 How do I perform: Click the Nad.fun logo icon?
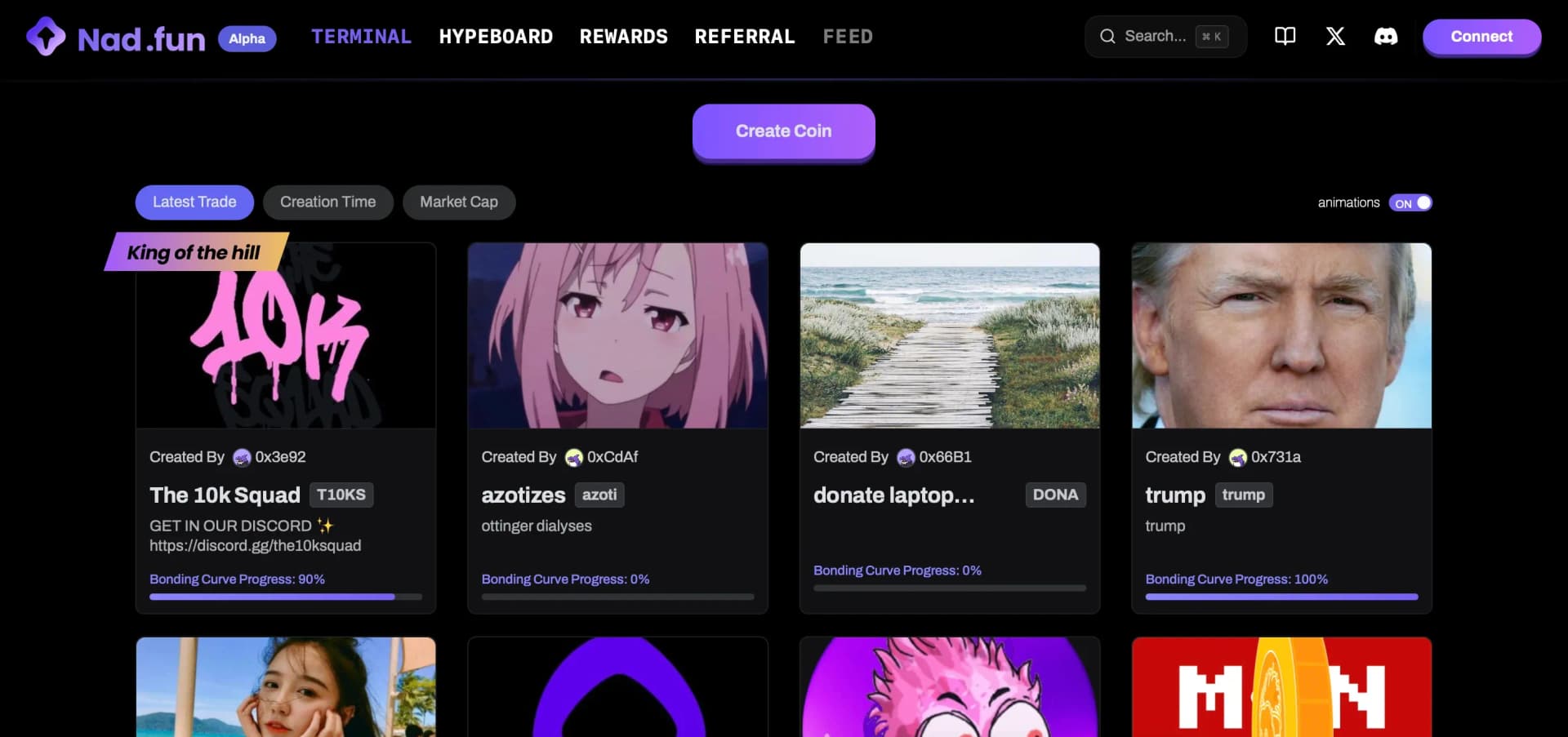46,37
